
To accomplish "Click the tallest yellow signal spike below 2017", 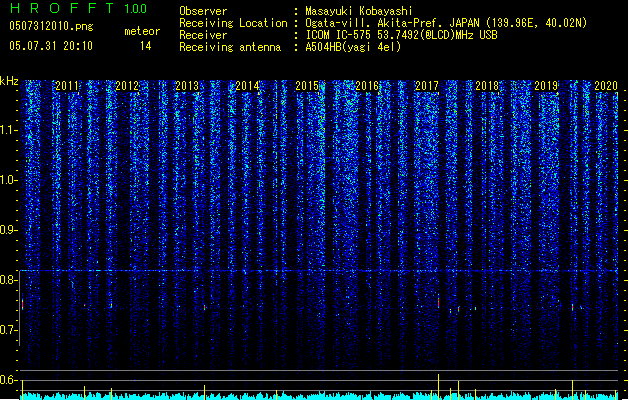I will coord(438,386).
